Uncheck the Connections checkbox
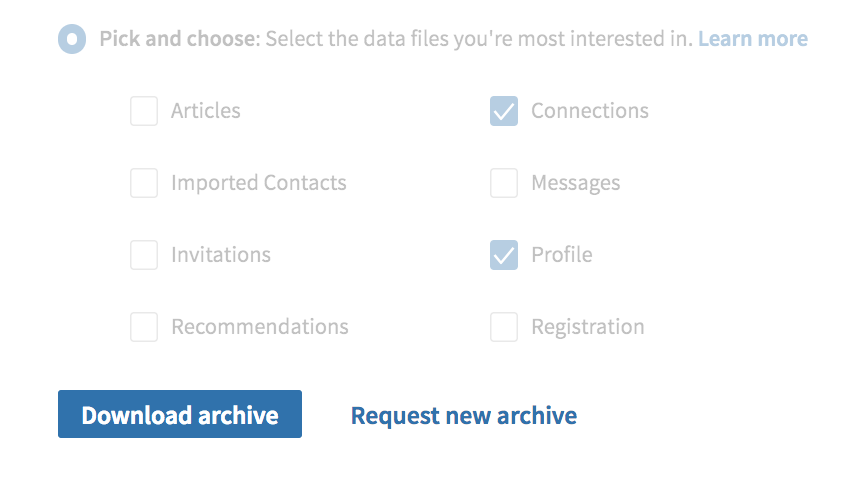The image size is (854, 496). coord(504,111)
